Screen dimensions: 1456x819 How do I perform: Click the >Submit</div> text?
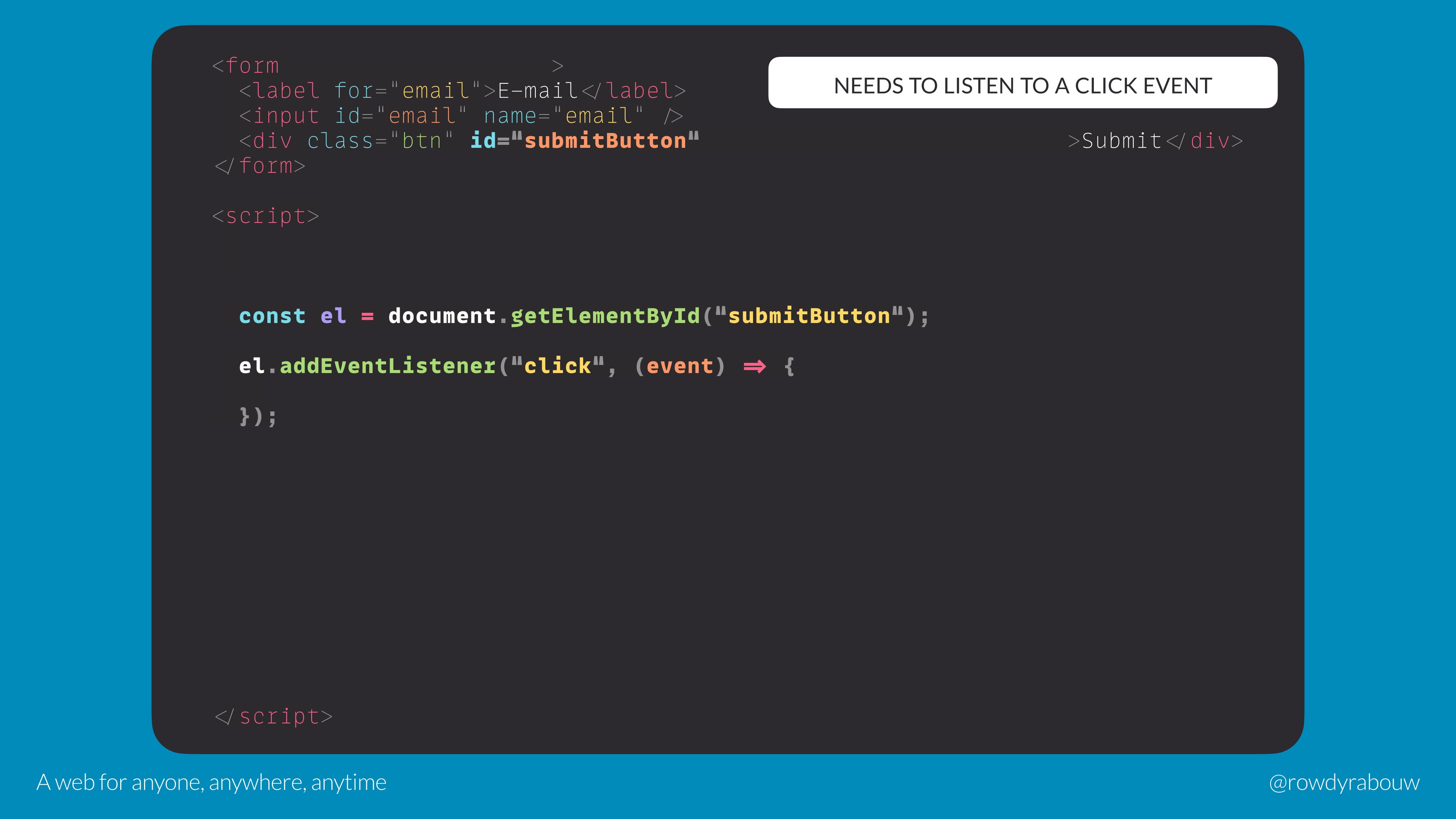tap(1155, 141)
